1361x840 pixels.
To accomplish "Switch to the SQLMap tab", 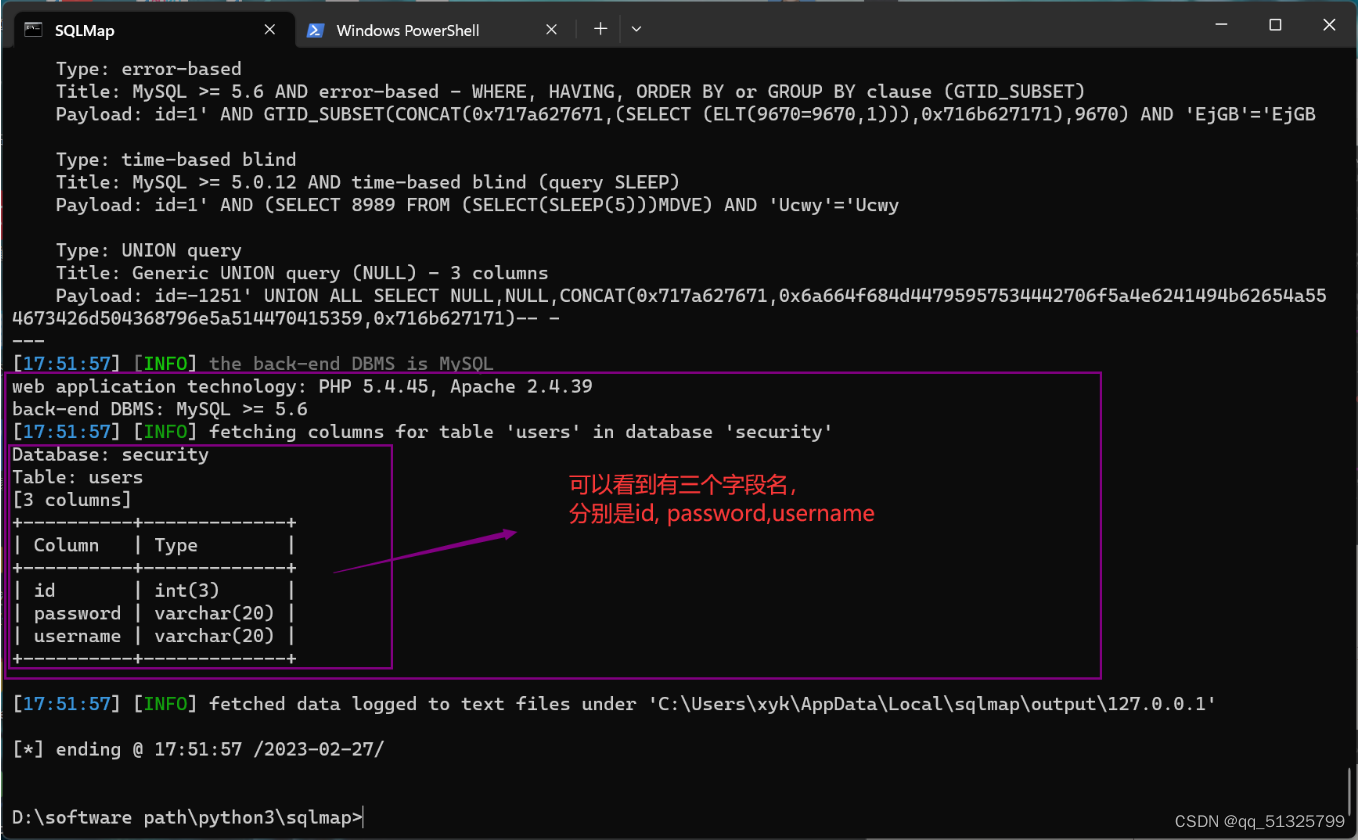I will pyautogui.click(x=153, y=30).
